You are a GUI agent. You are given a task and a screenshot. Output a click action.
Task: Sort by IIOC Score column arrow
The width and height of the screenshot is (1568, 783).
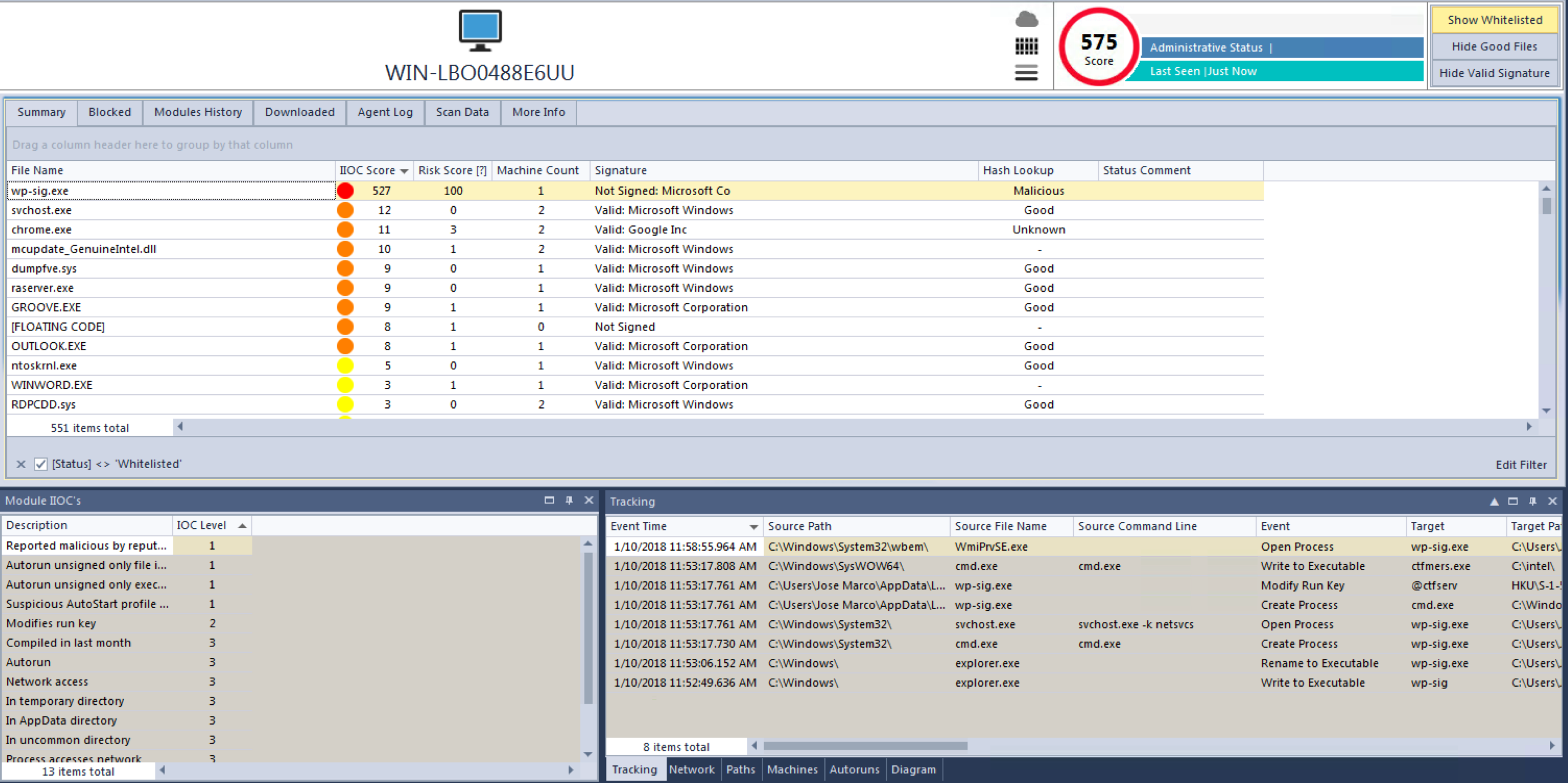(x=404, y=171)
